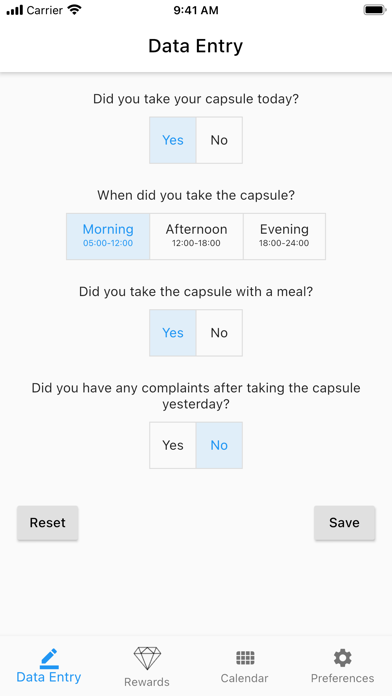Select Yes for capsule taken today
Image resolution: width=392 pixels, height=696 pixels.
(173, 140)
